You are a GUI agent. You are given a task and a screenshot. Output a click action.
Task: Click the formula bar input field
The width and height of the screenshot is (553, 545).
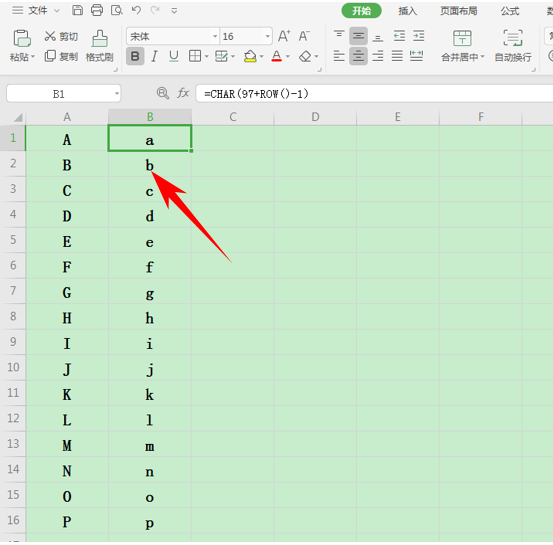pos(374,94)
